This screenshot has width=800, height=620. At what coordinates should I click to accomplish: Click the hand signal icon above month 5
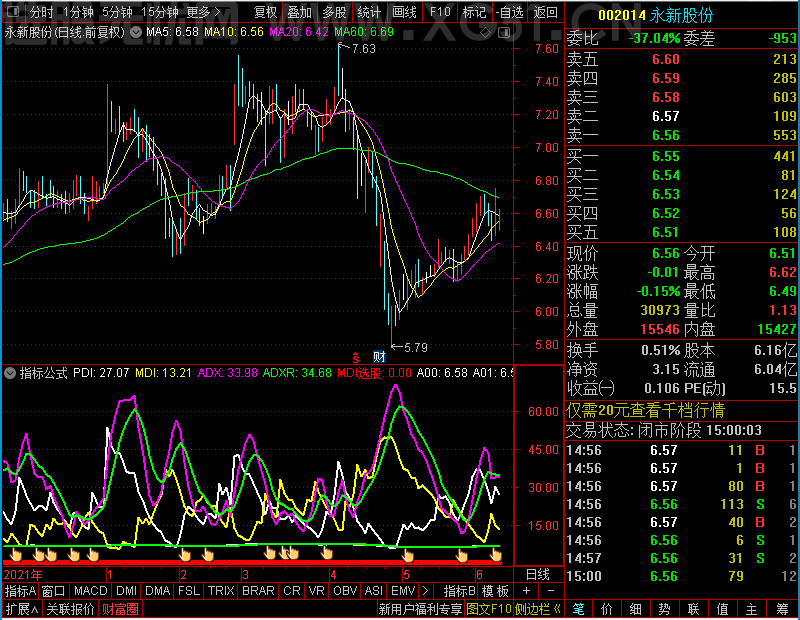pyautogui.click(x=408, y=555)
